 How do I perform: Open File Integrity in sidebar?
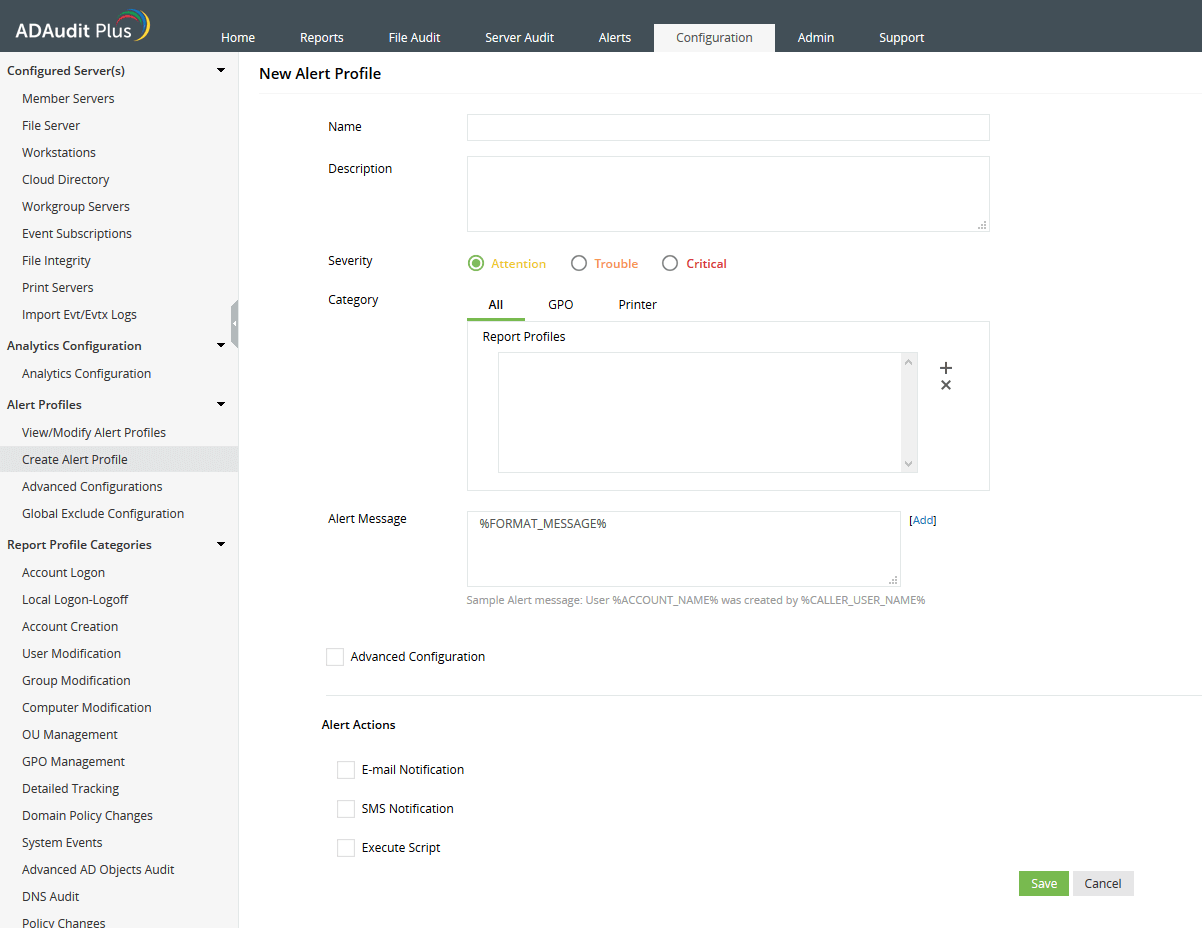point(56,261)
